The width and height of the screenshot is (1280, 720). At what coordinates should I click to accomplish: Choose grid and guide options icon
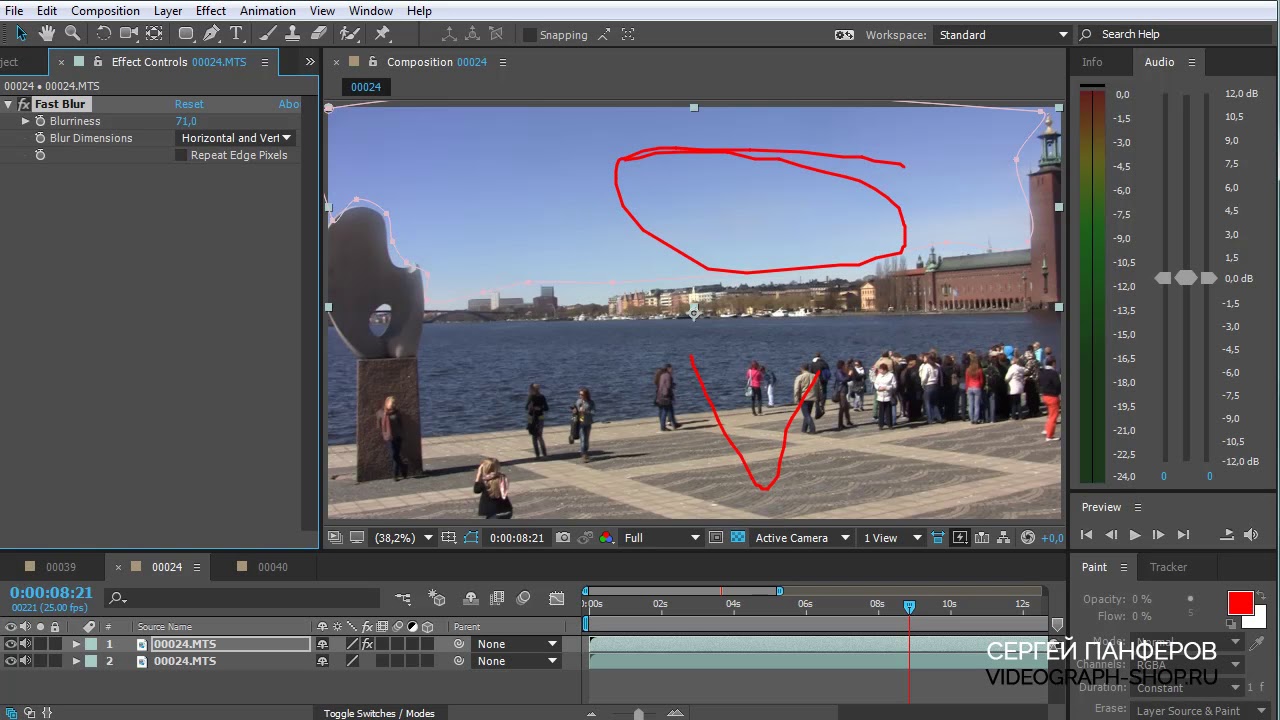coord(448,538)
